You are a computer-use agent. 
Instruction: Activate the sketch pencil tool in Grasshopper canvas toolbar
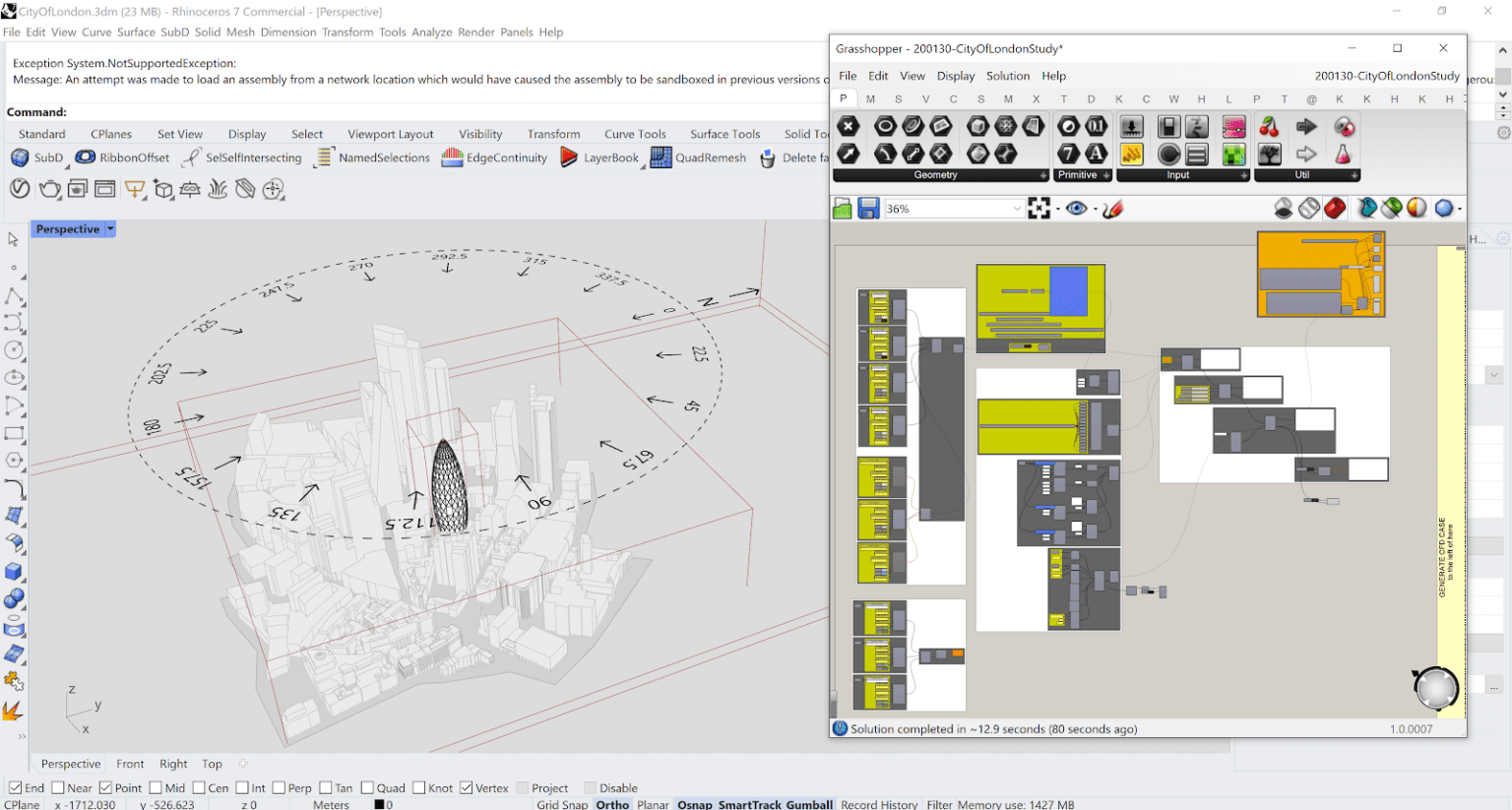click(1113, 208)
